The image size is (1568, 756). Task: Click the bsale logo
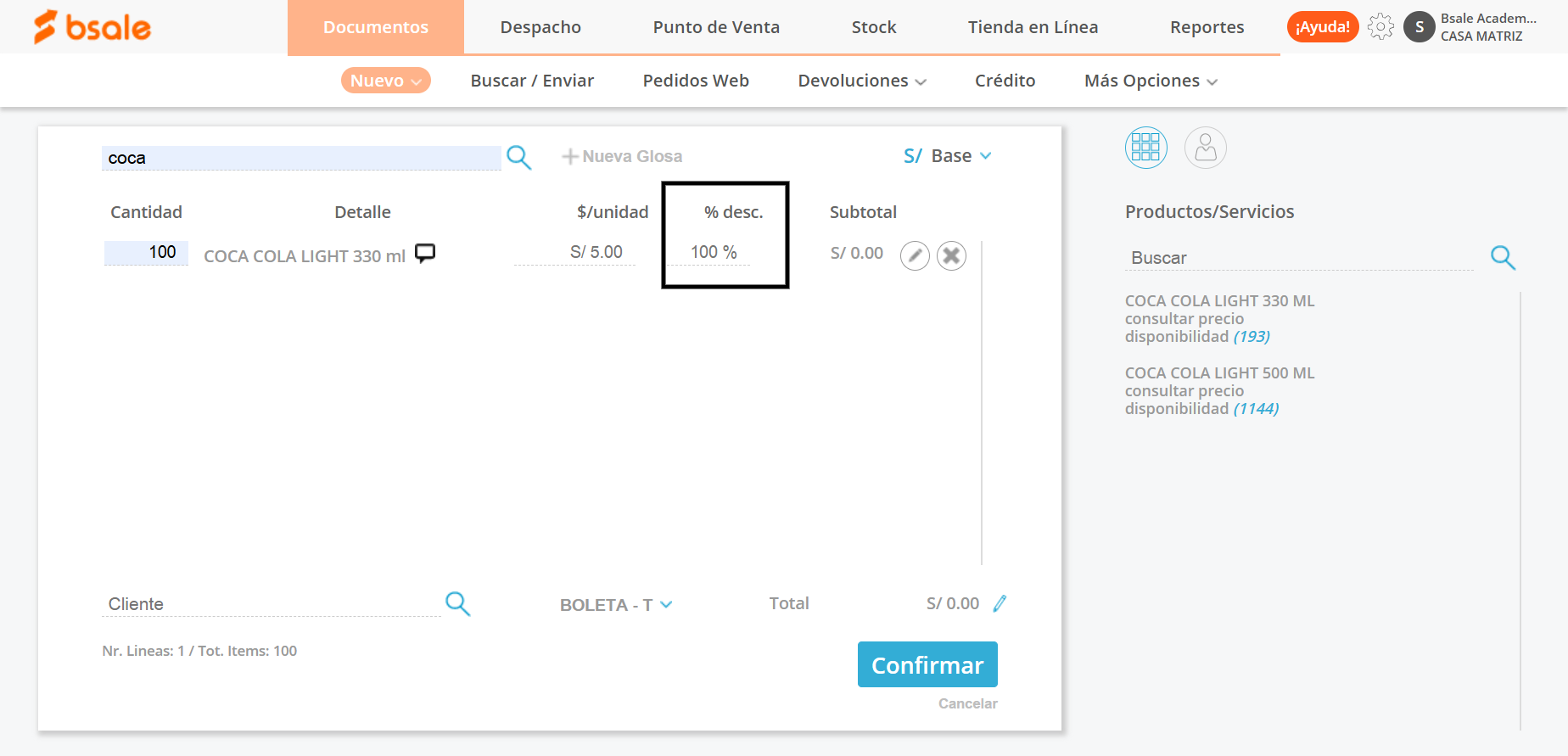pyautogui.click(x=92, y=27)
